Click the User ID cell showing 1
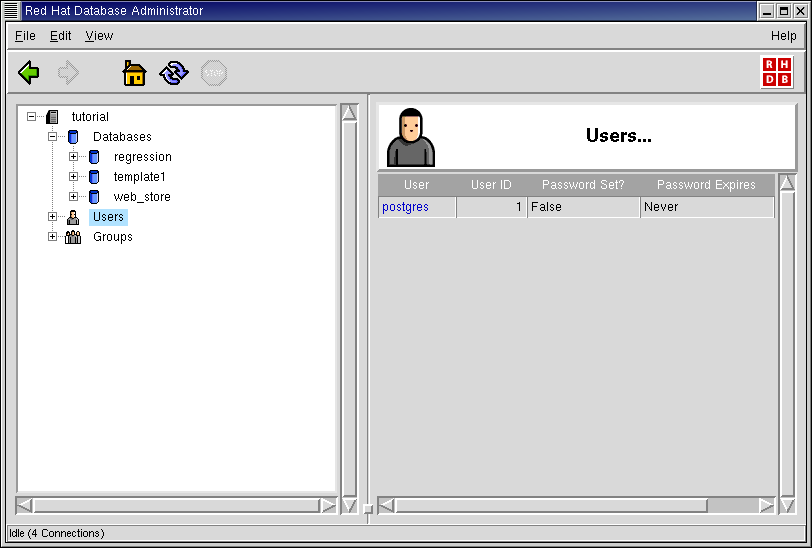The height and width of the screenshot is (548, 812). click(491, 207)
